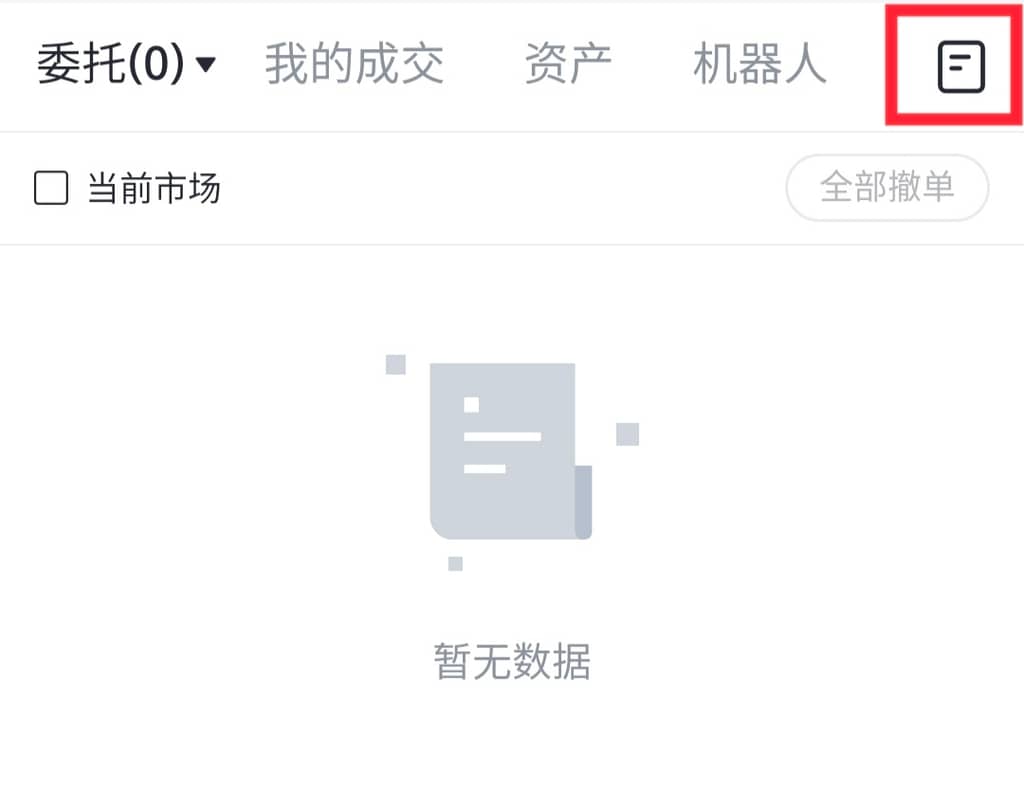The image size is (1024, 789).
Task: Tap the empty-state document illustration
Action: [511, 451]
